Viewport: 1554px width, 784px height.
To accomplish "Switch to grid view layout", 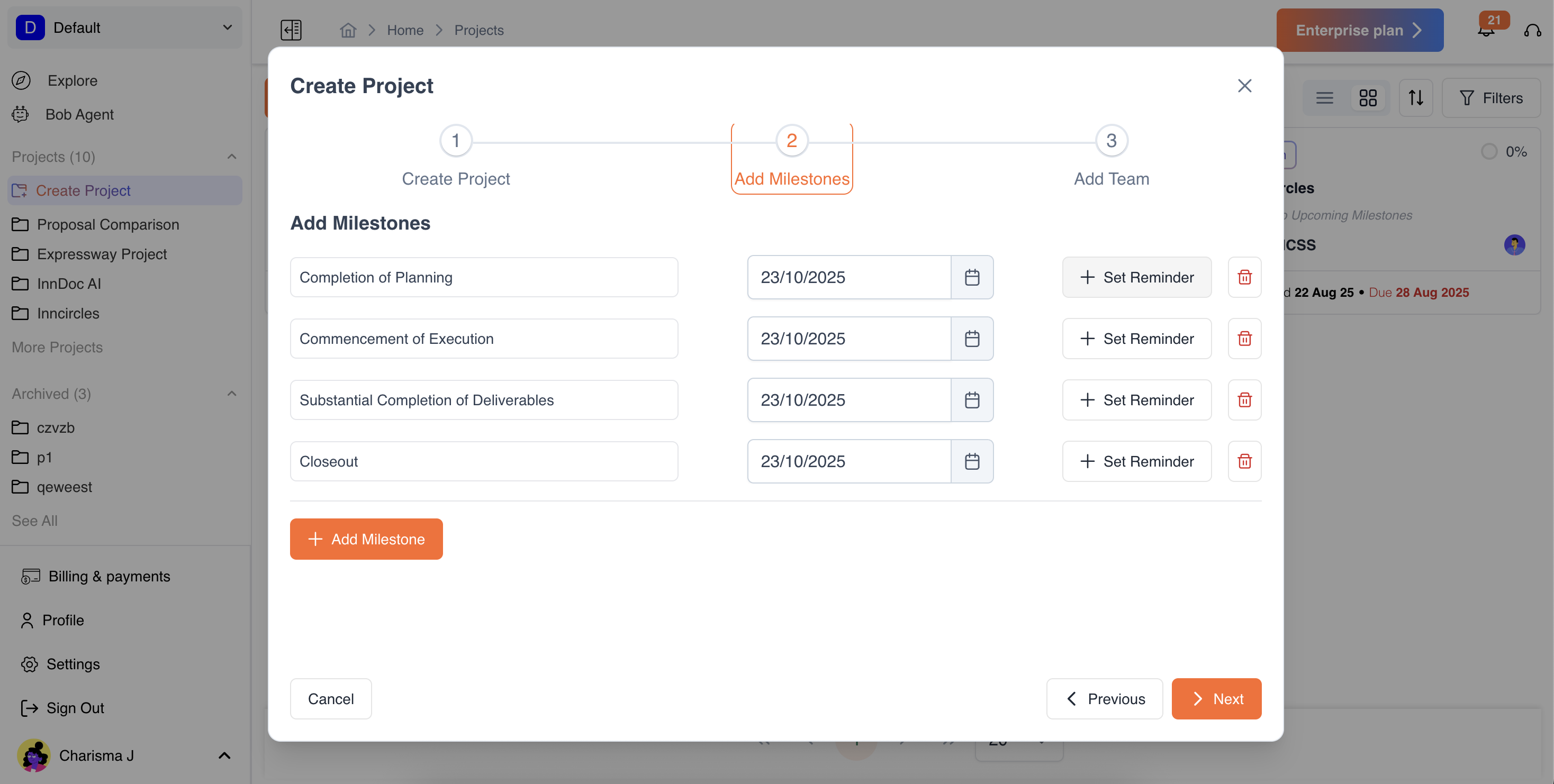I will [x=1368, y=98].
